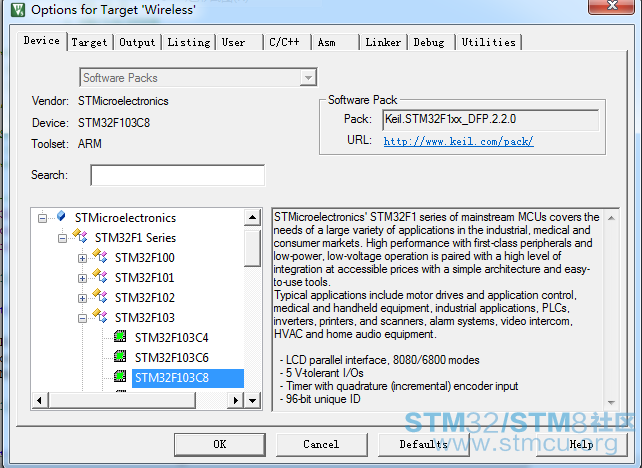Select the STM32F101 tree item
The height and width of the screenshot is (468, 642).
[x=145, y=278]
